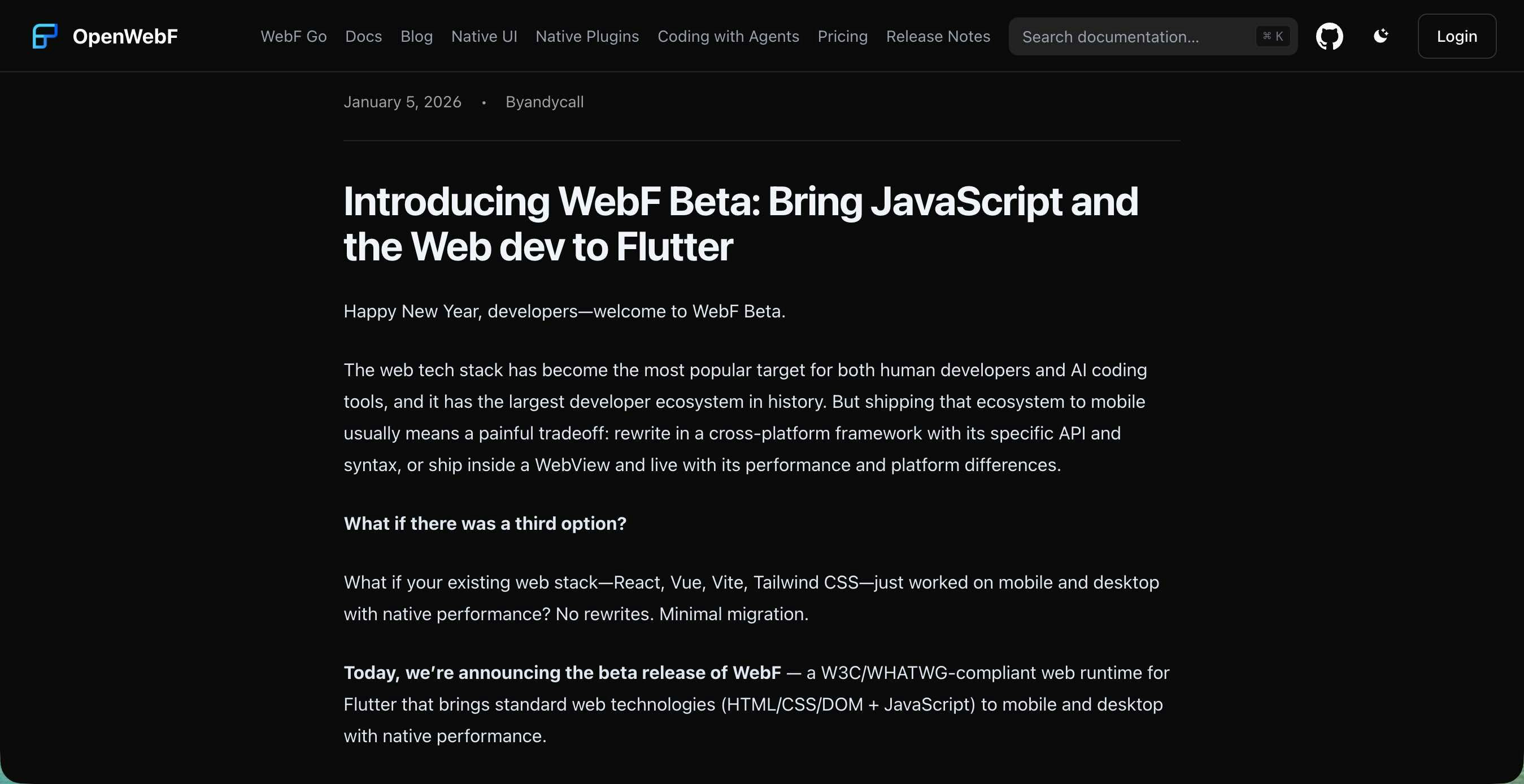
Task: View the Pricing page
Action: pyautogui.click(x=842, y=36)
